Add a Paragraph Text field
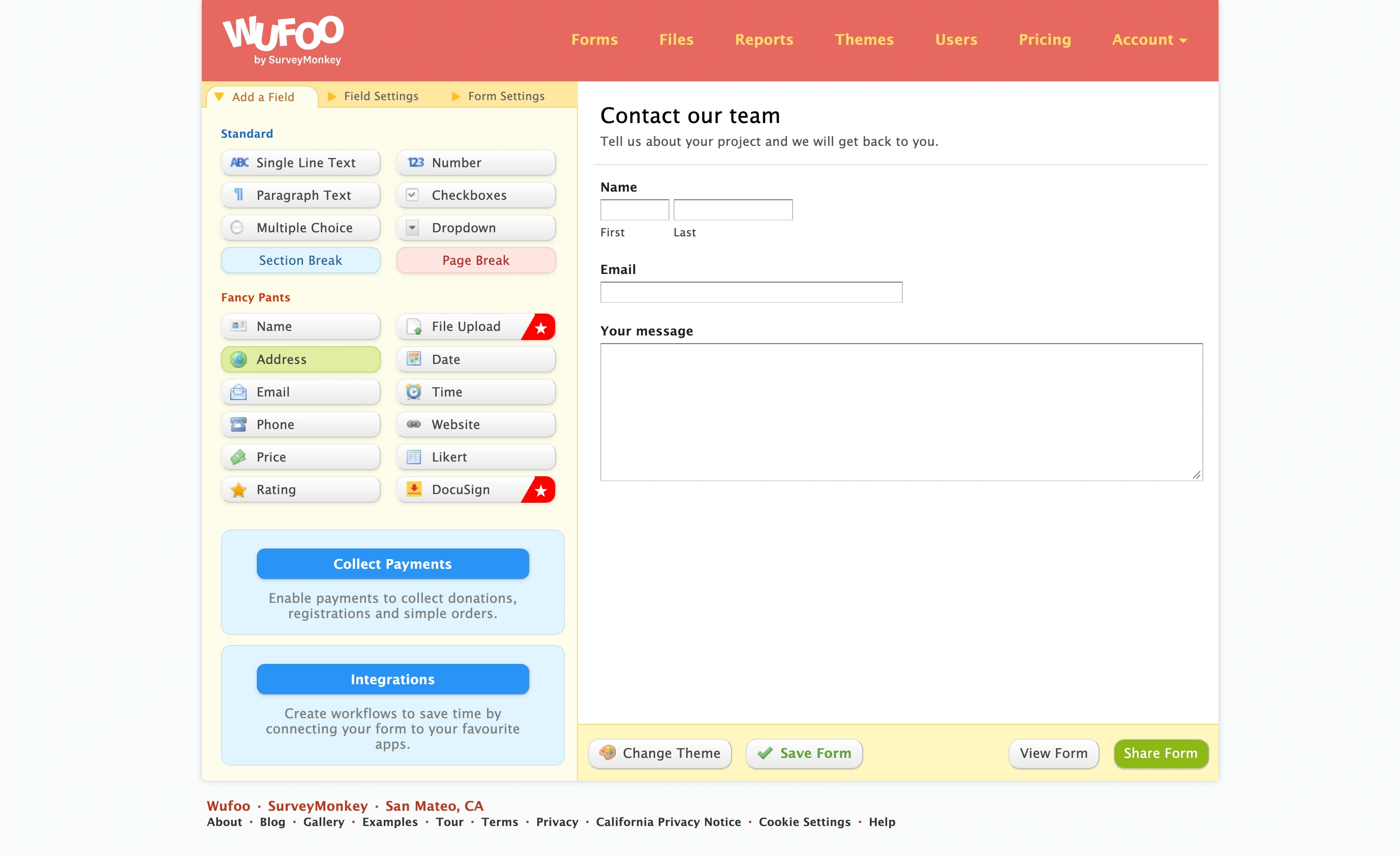Image resolution: width=1400 pixels, height=856 pixels. (300, 195)
